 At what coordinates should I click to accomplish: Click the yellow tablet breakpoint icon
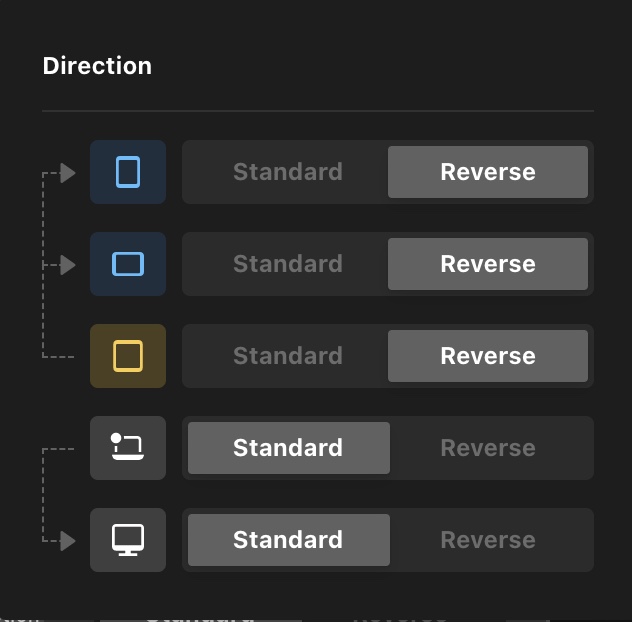click(x=128, y=356)
